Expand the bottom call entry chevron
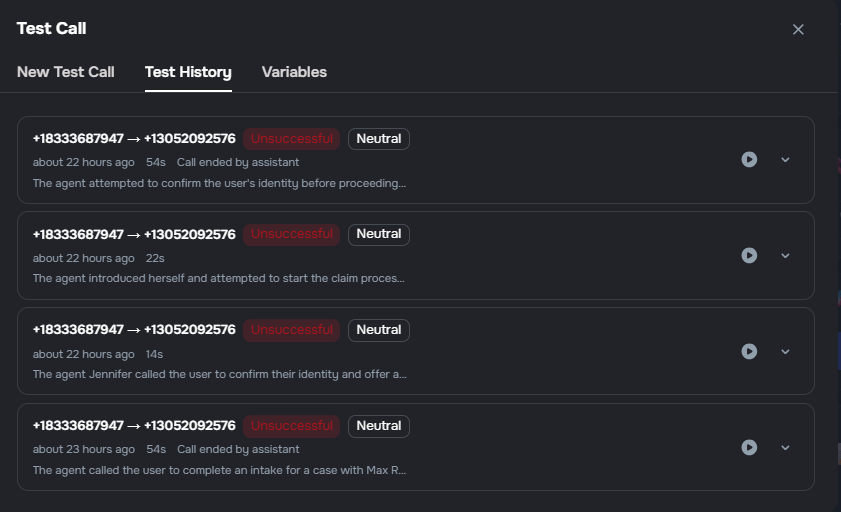The height and width of the screenshot is (512, 841). pyautogui.click(x=785, y=447)
